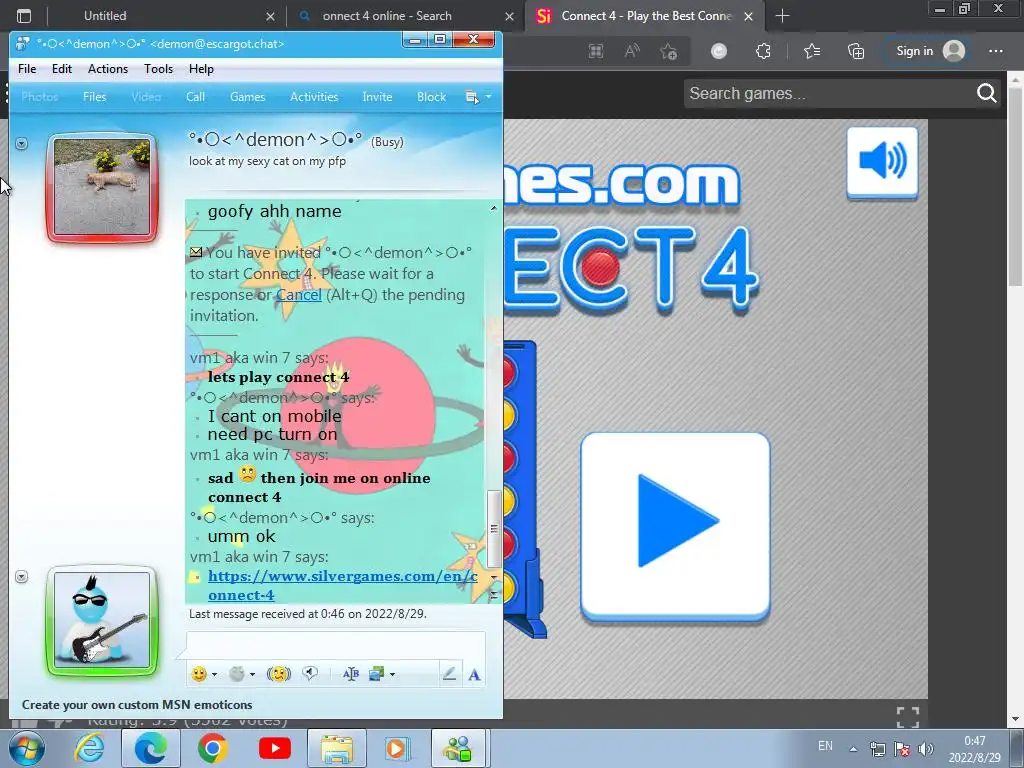Expand the wink selector dropdown arrow
Screen dimensions: 1024x768
[x=252, y=675]
